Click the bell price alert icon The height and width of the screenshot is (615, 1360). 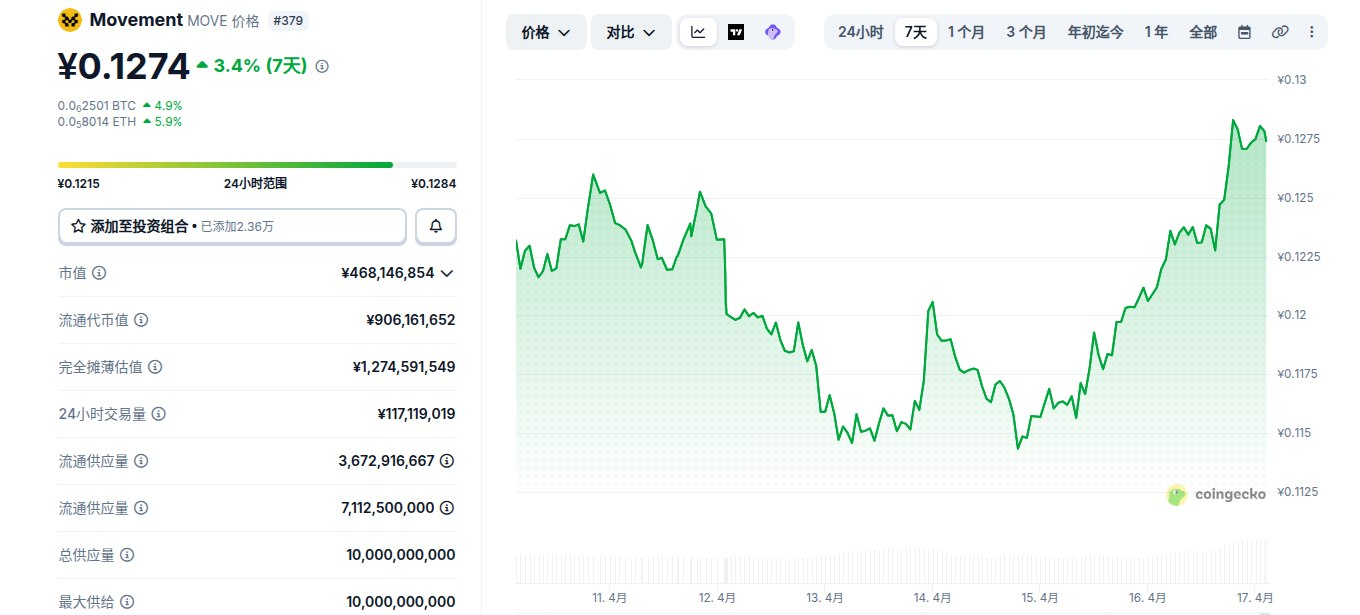436,227
